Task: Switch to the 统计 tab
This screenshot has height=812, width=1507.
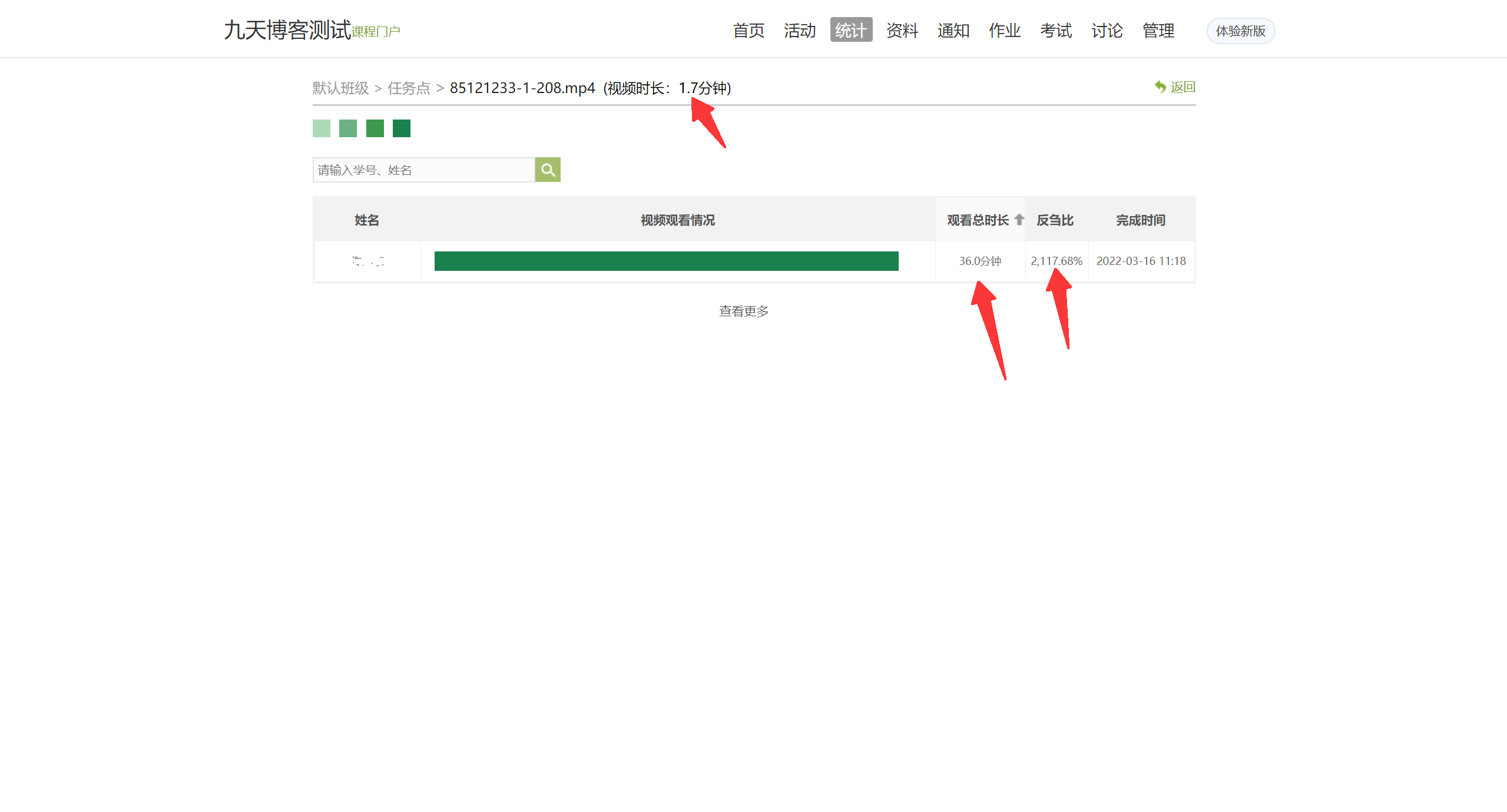Action: (x=850, y=31)
